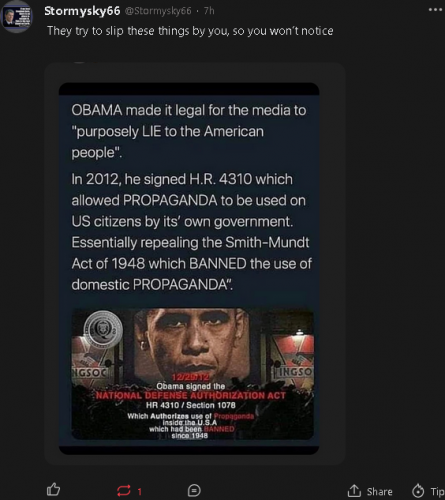Click the Share upload icon
445x500 pixels.
(354, 491)
